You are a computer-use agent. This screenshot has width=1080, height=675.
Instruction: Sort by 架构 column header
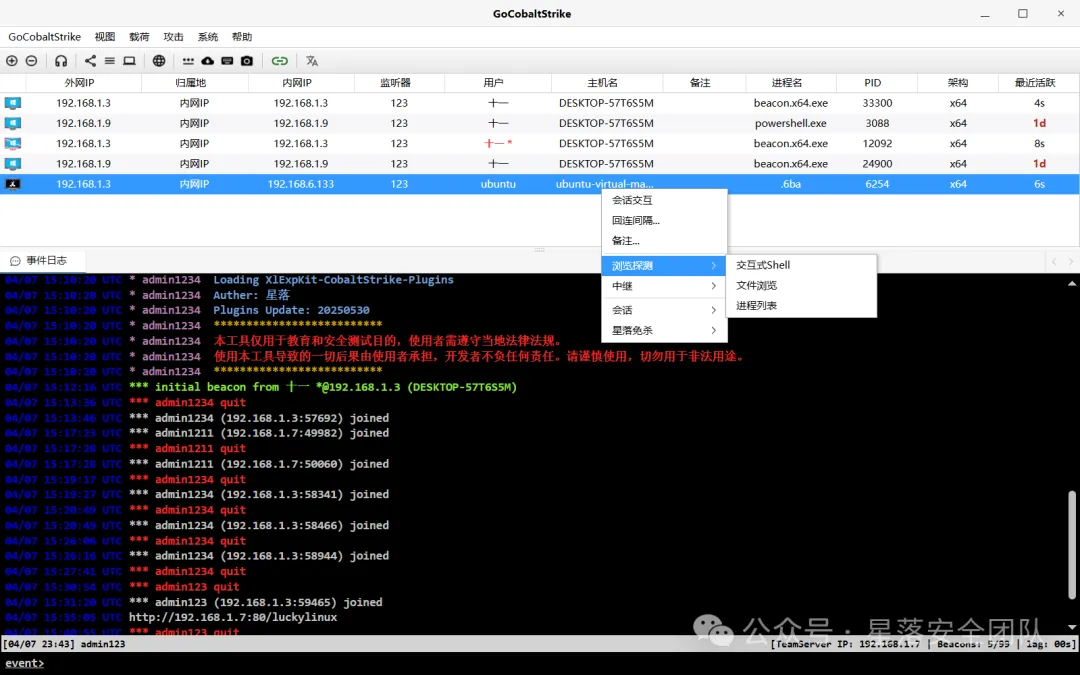click(957, 83)
